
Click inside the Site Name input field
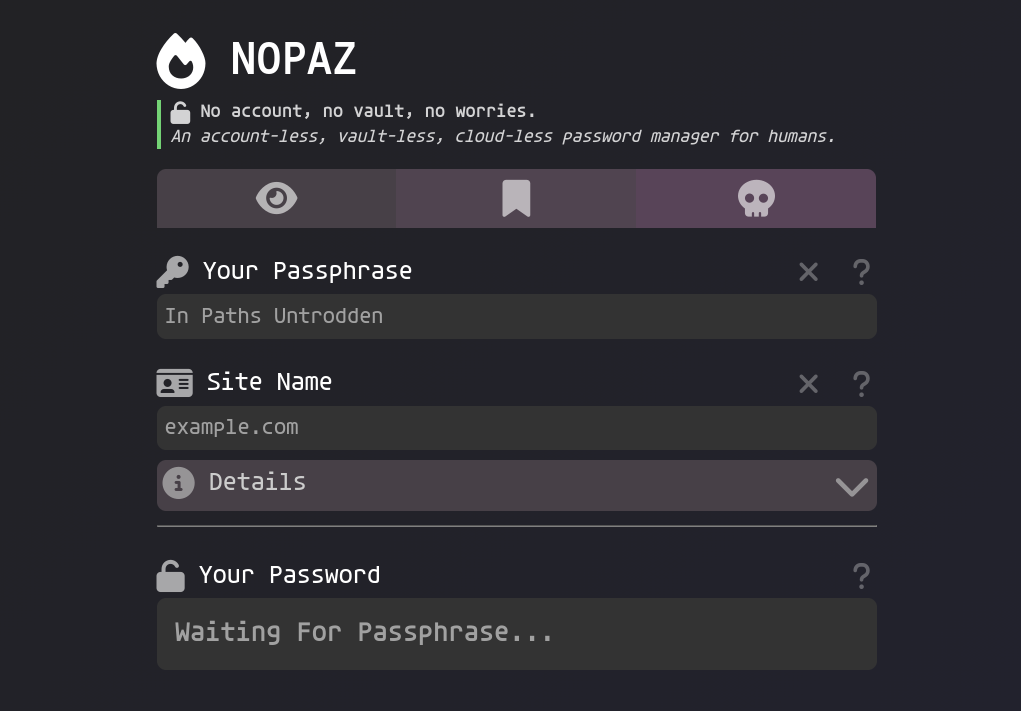[516, 427]
